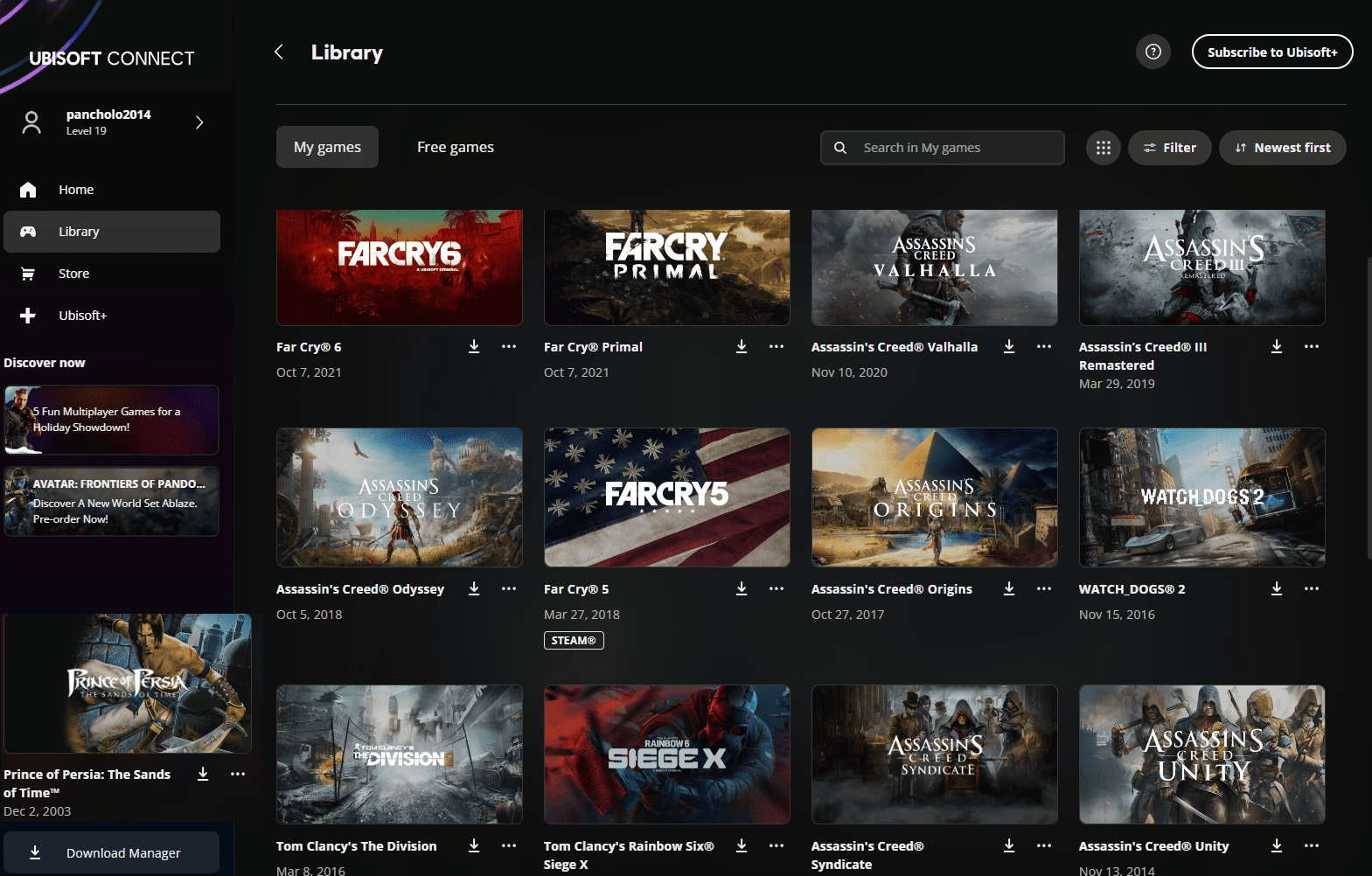Image resolution: width=1372 pixels, height=876 pixels.
Task: Open more options for Assassin's Creed Origins
Action: tap(1044, 588)
